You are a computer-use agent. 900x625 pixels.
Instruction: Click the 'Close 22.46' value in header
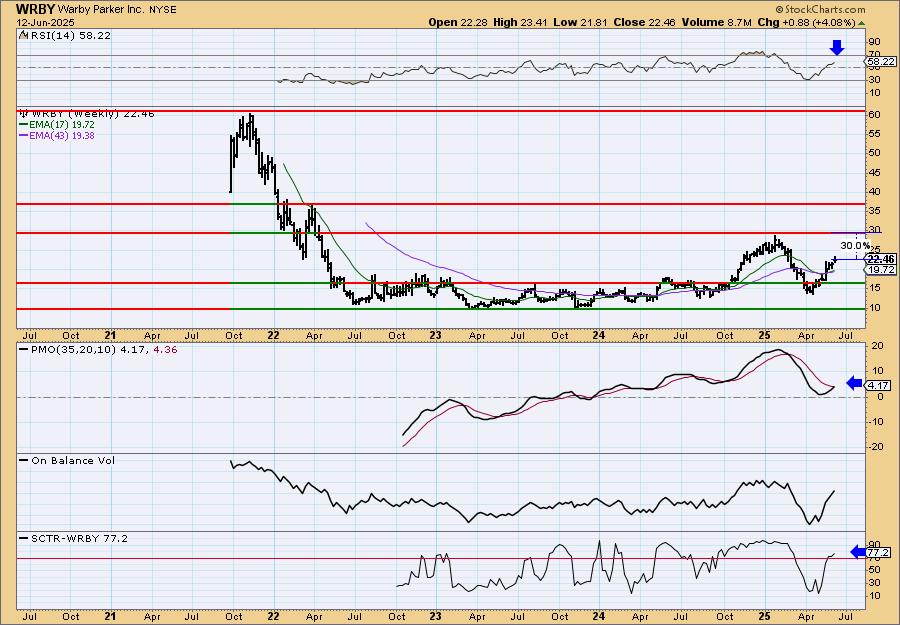645,22
